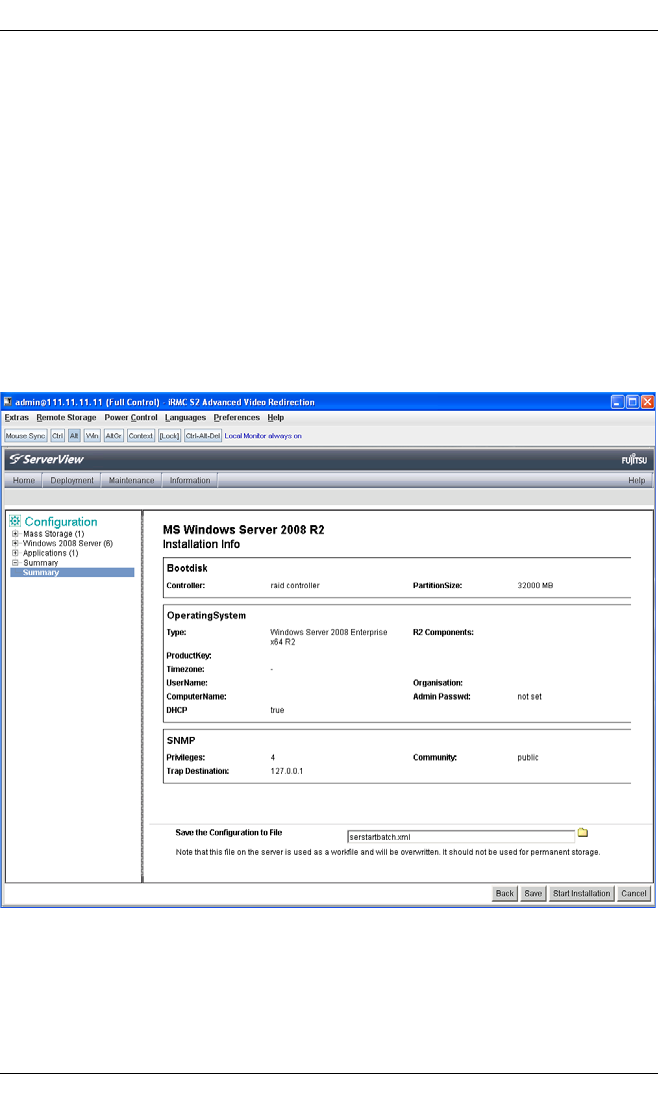
Task: Click the public community value
Action: click(x=528, y=758)
